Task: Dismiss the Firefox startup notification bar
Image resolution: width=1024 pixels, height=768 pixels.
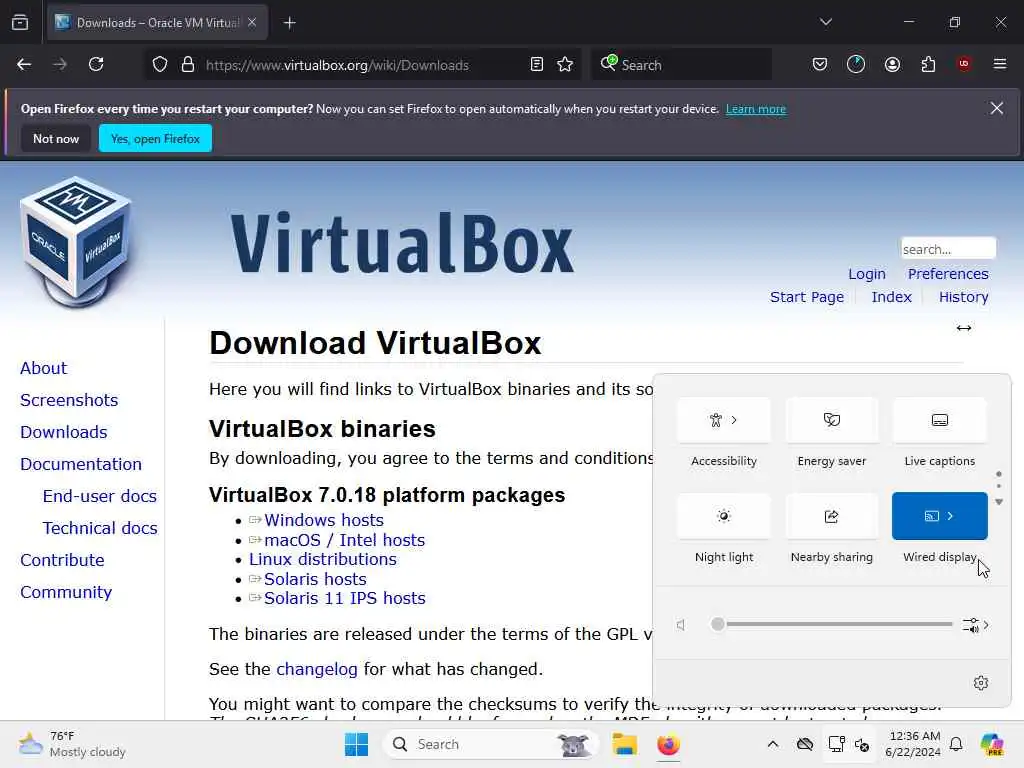Action: coord(997,108)
